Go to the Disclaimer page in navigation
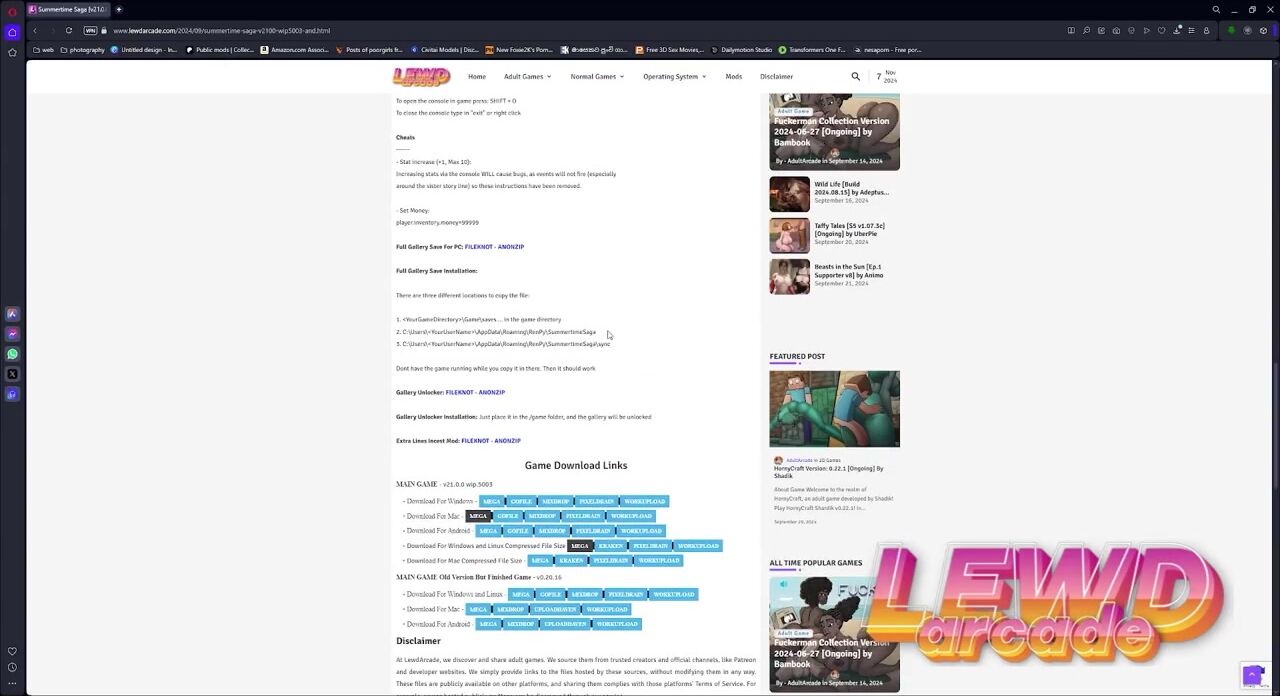Viewport: 1280px width, 696px height. [x=776, y=77]
